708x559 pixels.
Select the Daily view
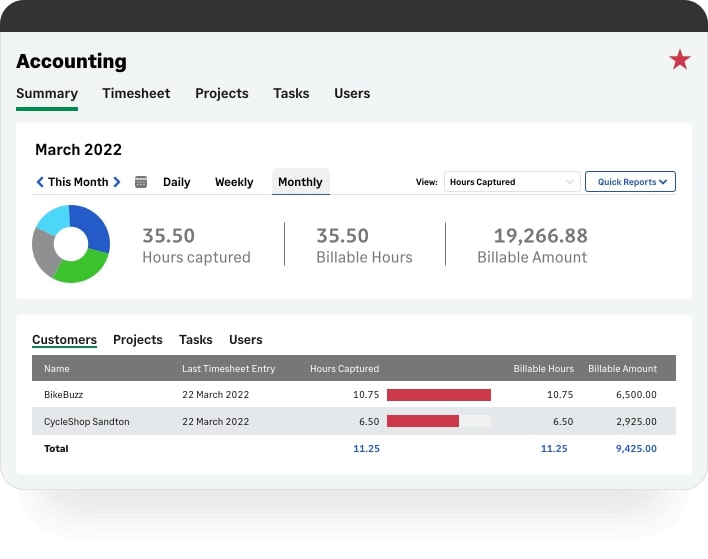(176, 182)
